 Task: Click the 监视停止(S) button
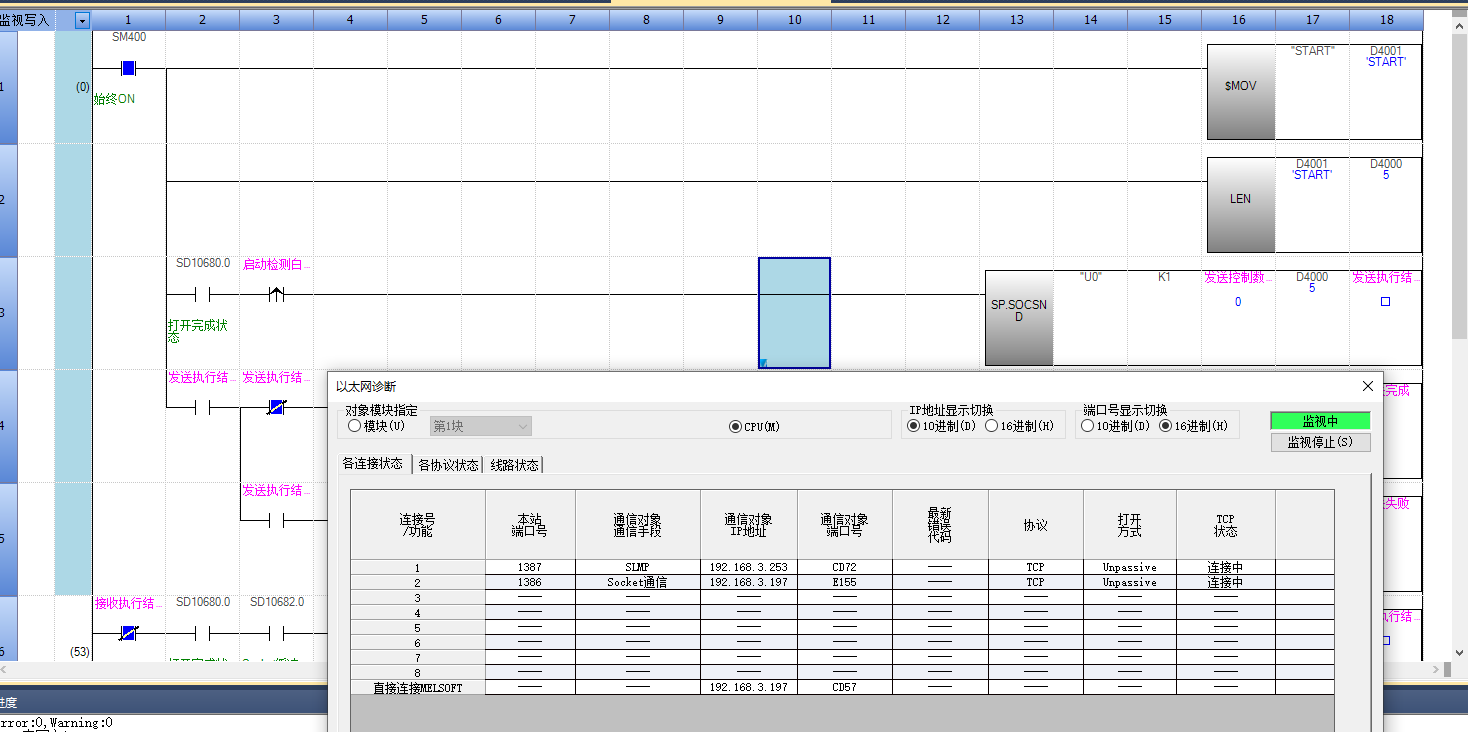point(1320,442)
